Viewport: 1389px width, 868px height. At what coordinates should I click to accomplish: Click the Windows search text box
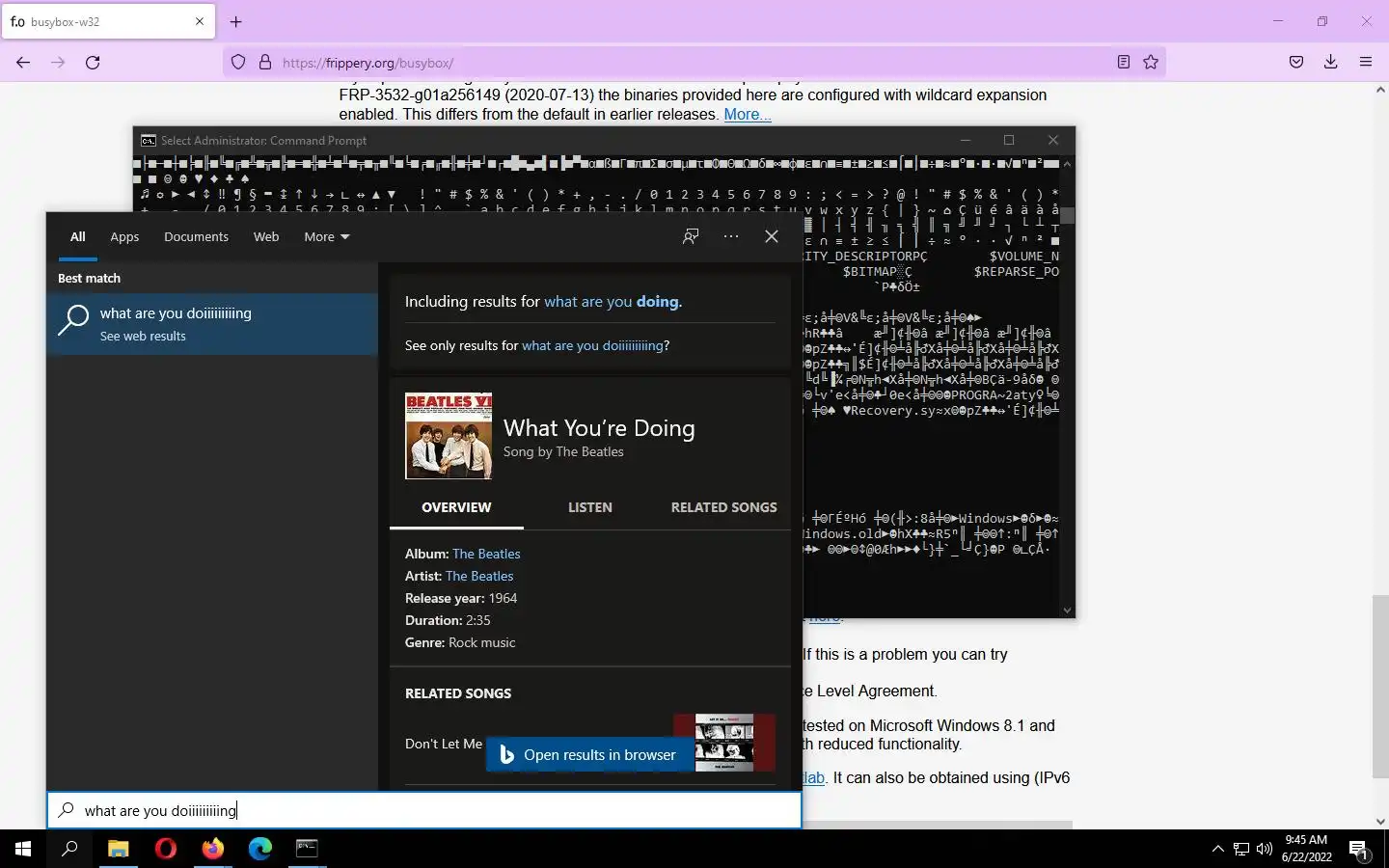click(x=424, y=810)
